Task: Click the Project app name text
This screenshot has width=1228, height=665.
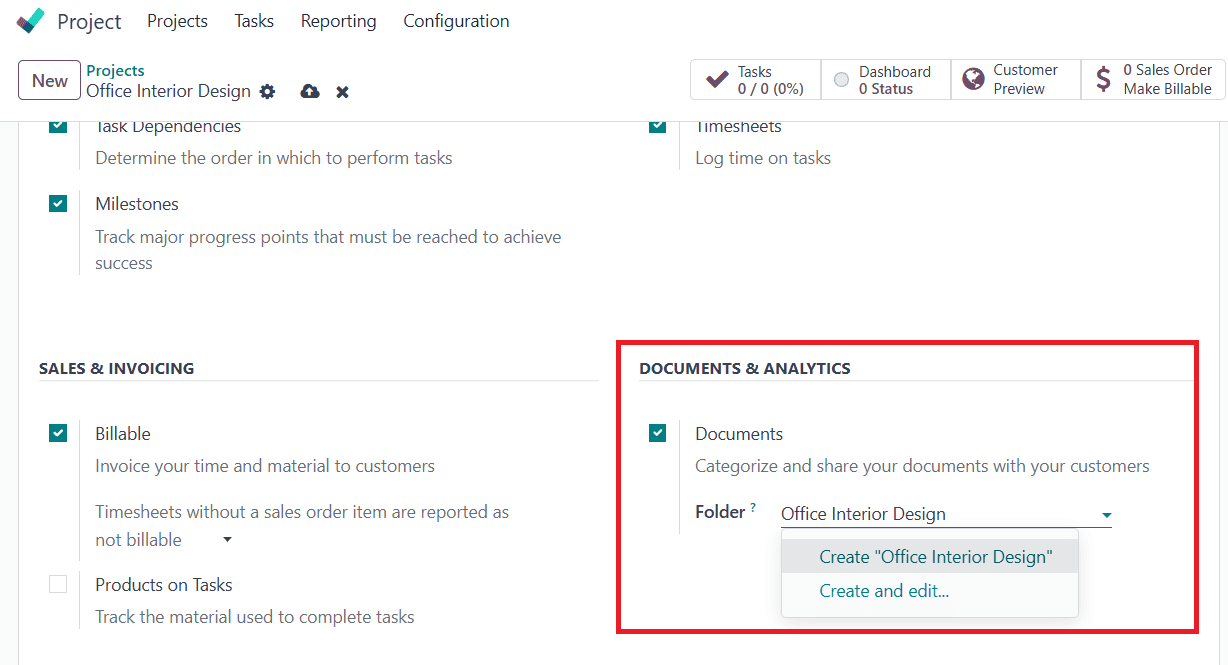Action: tap(89, 21)
